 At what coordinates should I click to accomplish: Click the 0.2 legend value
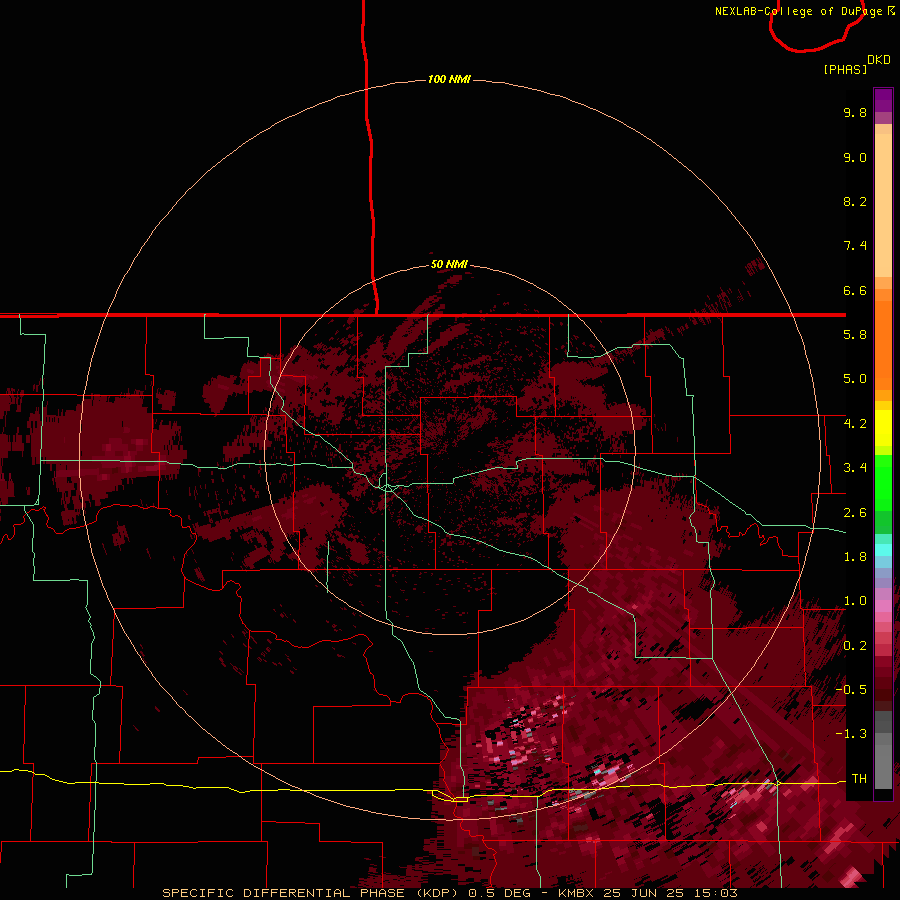pyautogui.click(x=855, y=646)
